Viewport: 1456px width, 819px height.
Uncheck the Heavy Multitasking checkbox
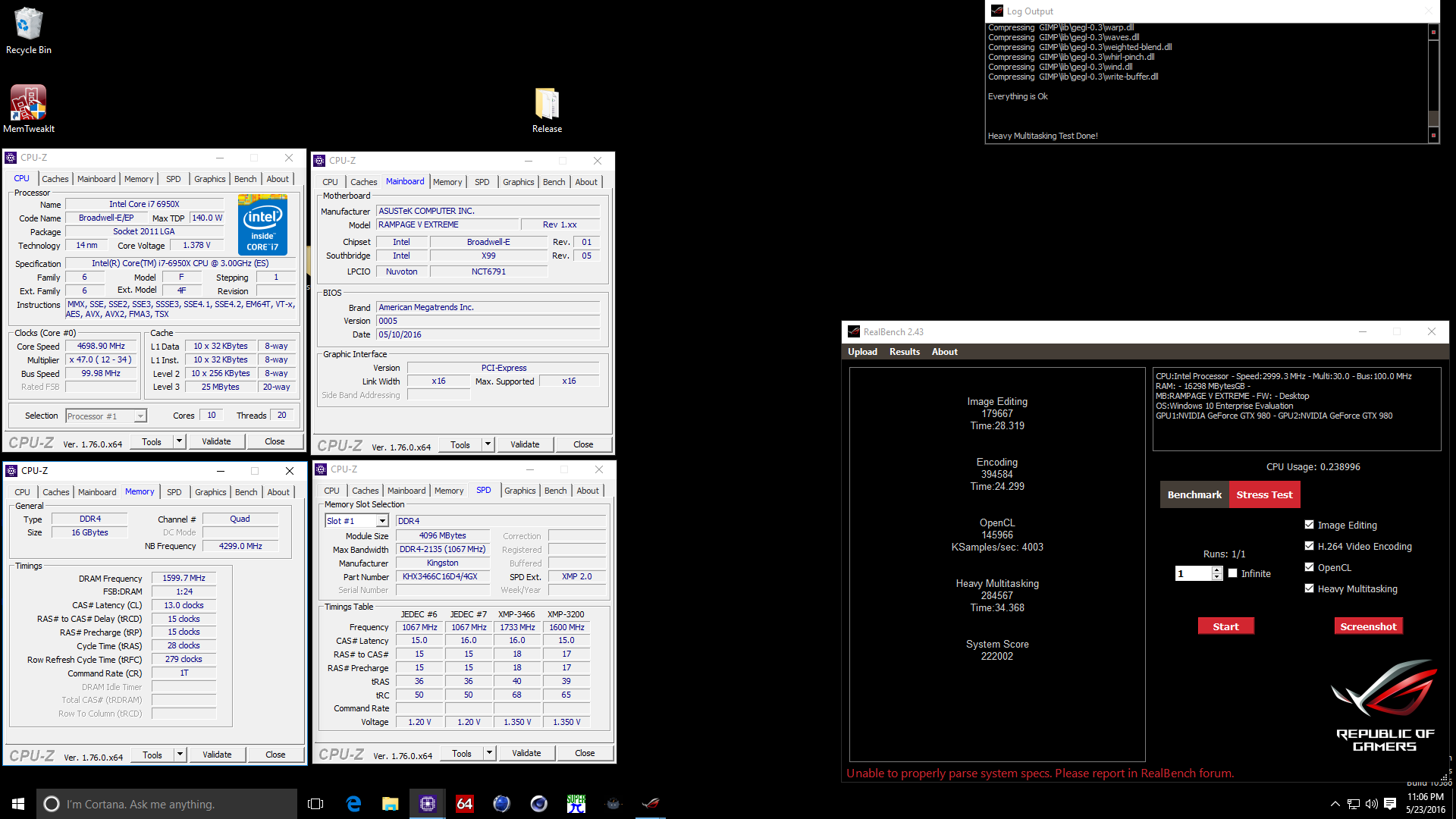pos(1309,588)
